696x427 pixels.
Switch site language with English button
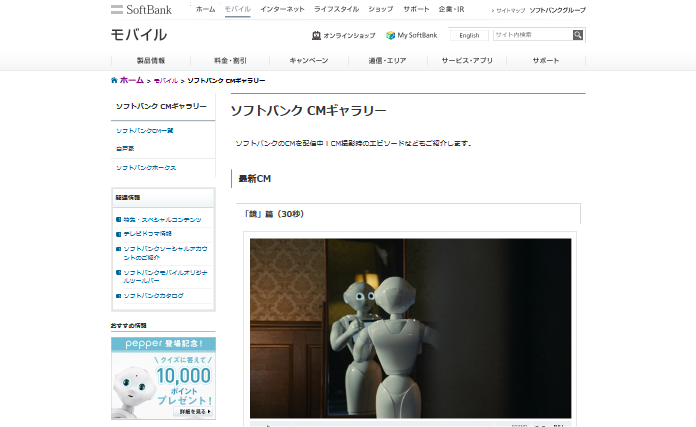469,35
